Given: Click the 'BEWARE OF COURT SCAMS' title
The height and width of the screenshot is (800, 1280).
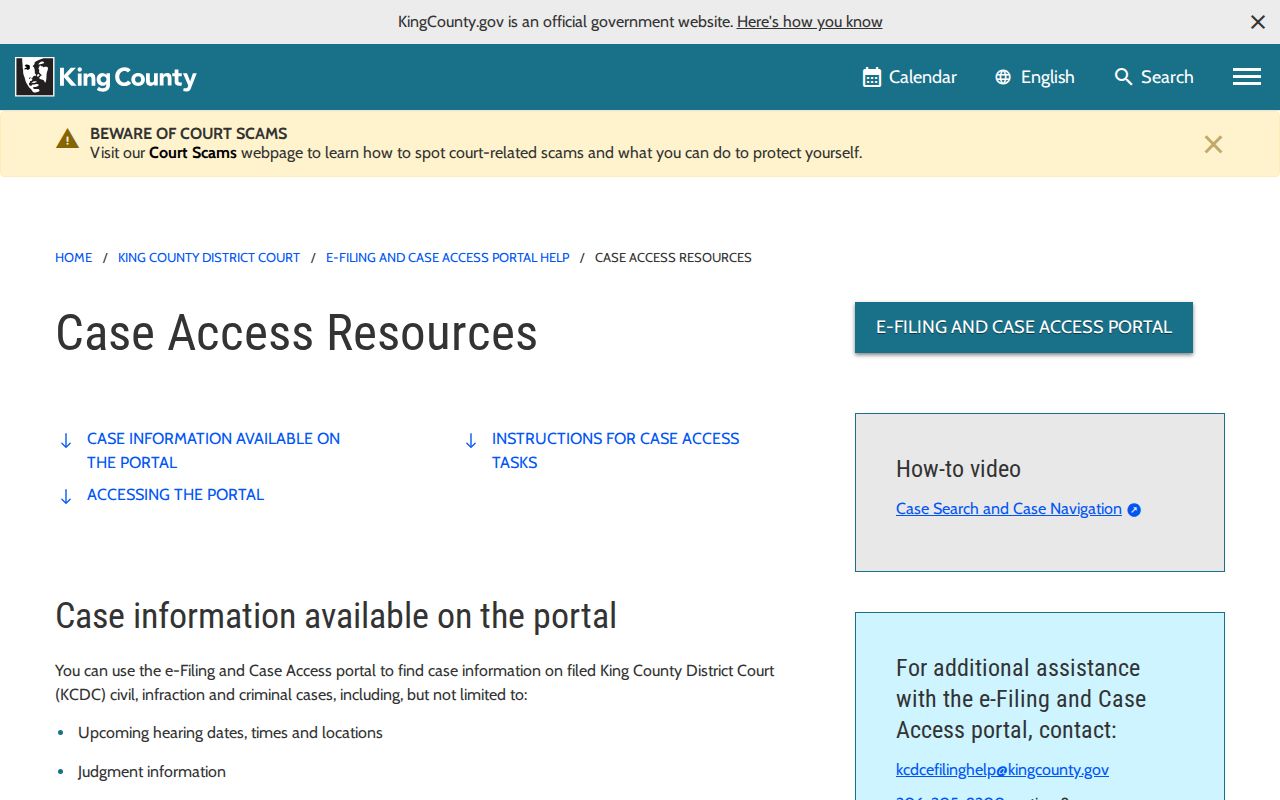Looking at the screenshot, I should 189,133.
